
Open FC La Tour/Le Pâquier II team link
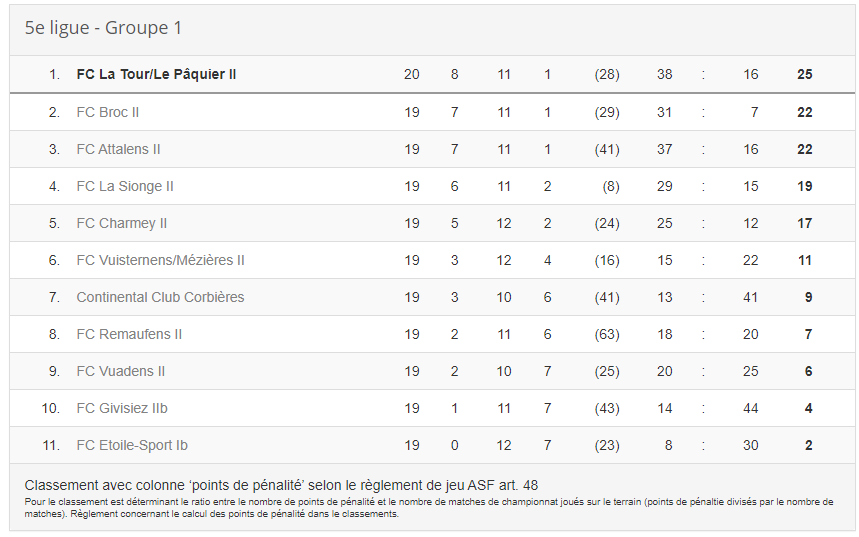(x=156, y=75)
